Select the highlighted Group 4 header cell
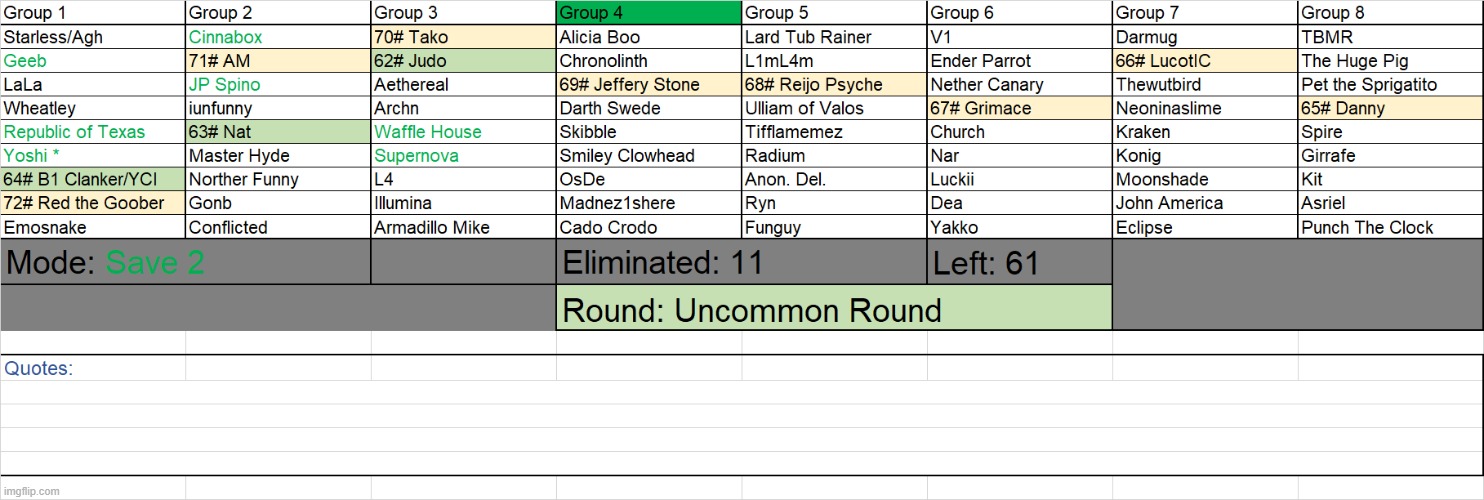Viewport: 1484px width, 500px height. click(x=649, y=13)
